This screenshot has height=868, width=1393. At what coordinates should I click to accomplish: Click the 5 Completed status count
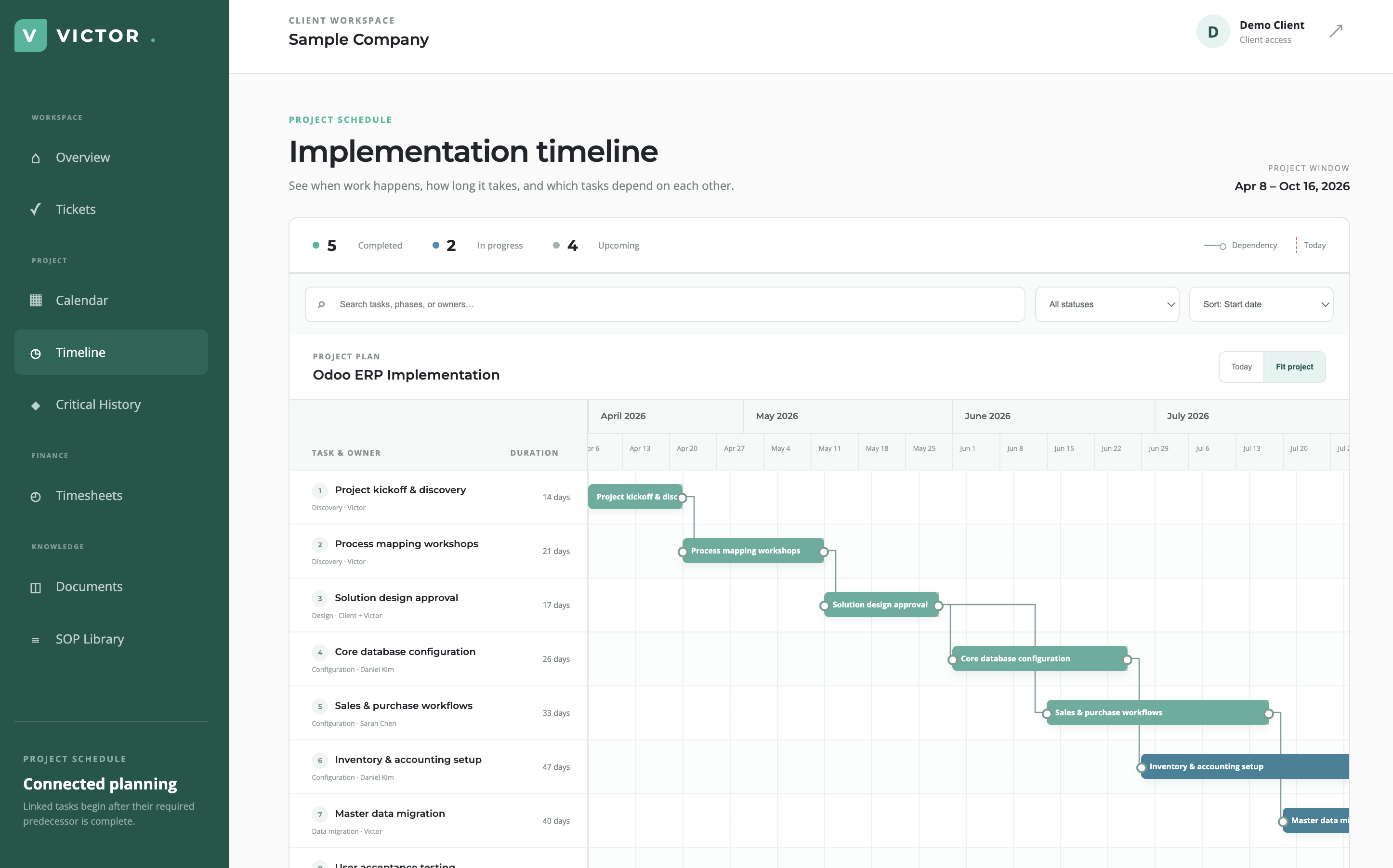(357, 246)
